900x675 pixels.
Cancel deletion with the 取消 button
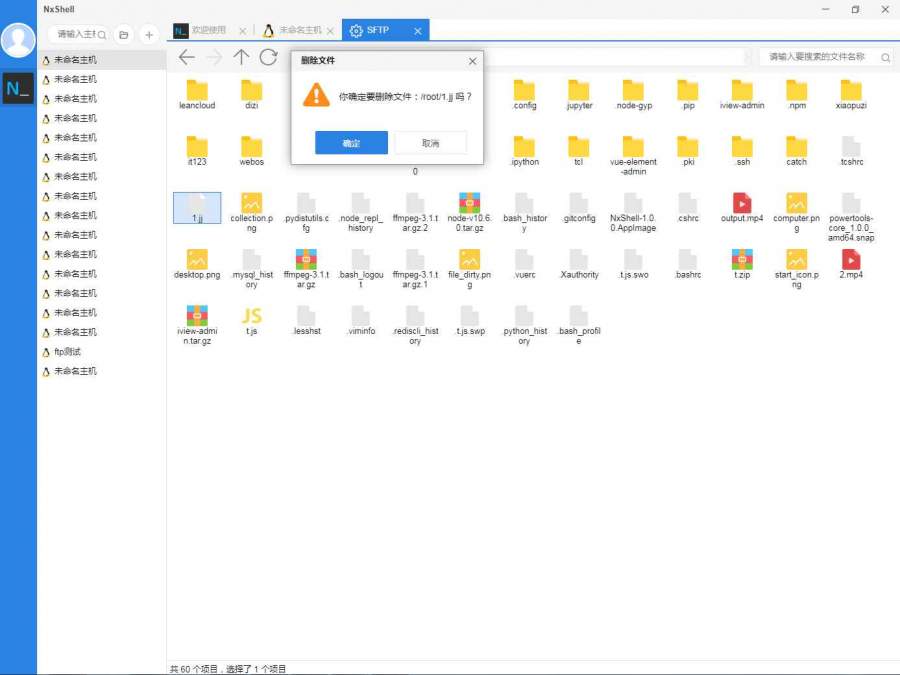click(430, 143)
